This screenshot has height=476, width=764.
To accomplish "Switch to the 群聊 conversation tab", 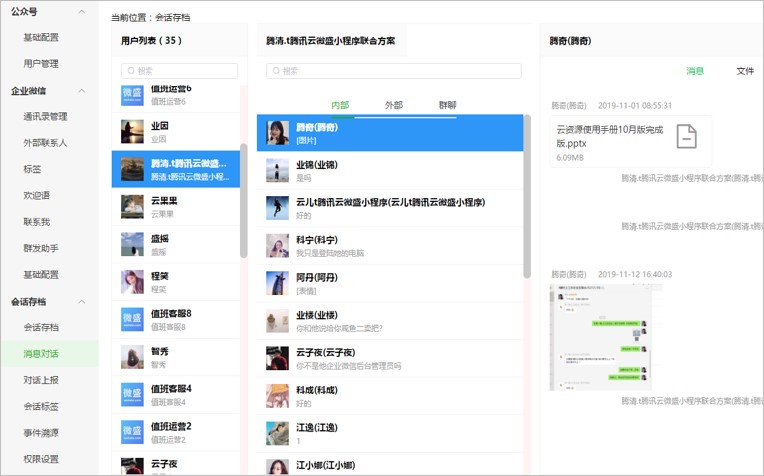I will 447,105.
